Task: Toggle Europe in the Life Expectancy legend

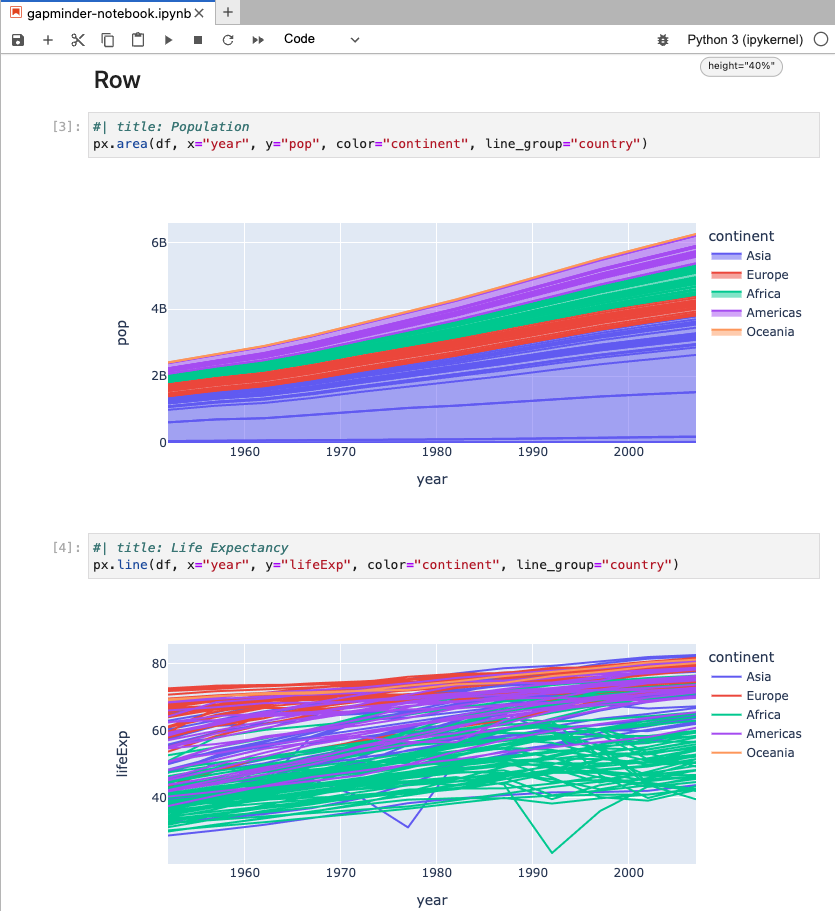Action: click(761, 695)
